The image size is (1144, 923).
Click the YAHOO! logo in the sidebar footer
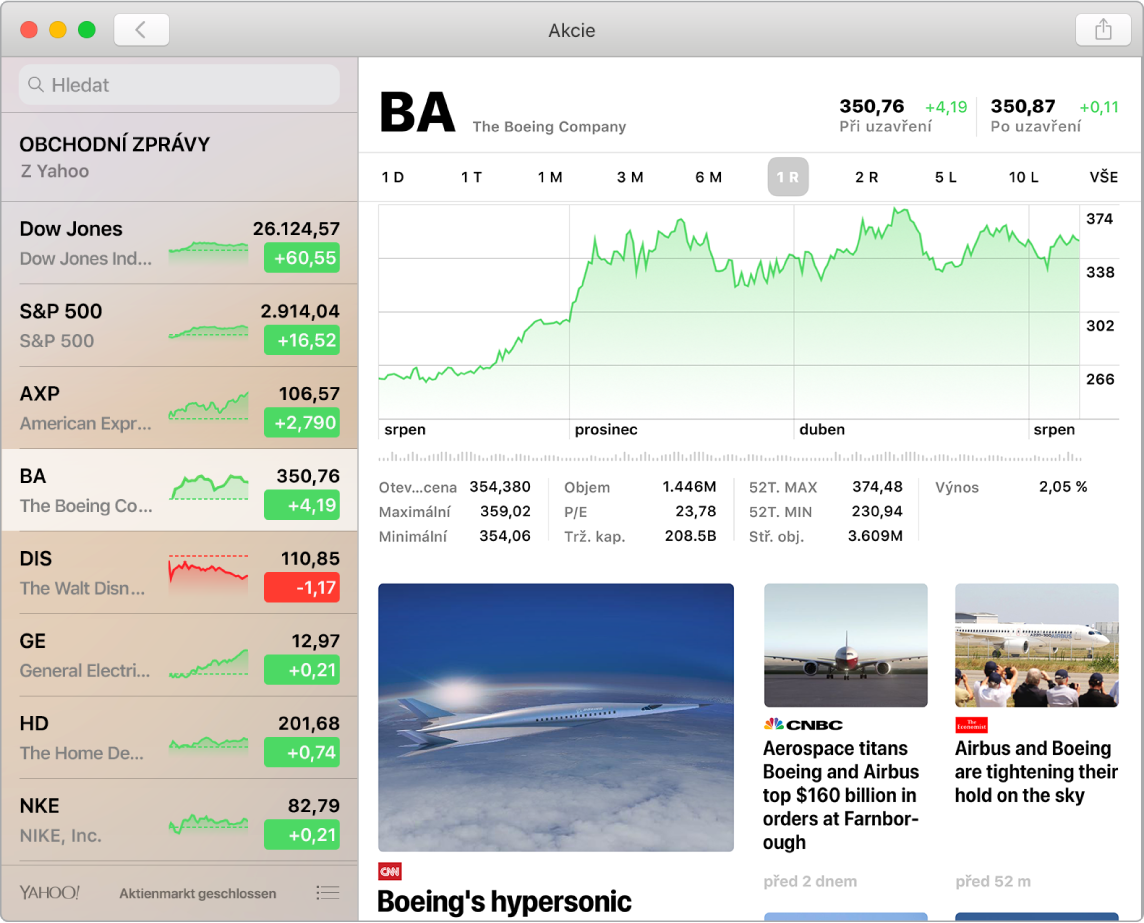pyautogui.click(x=50, y=893)
